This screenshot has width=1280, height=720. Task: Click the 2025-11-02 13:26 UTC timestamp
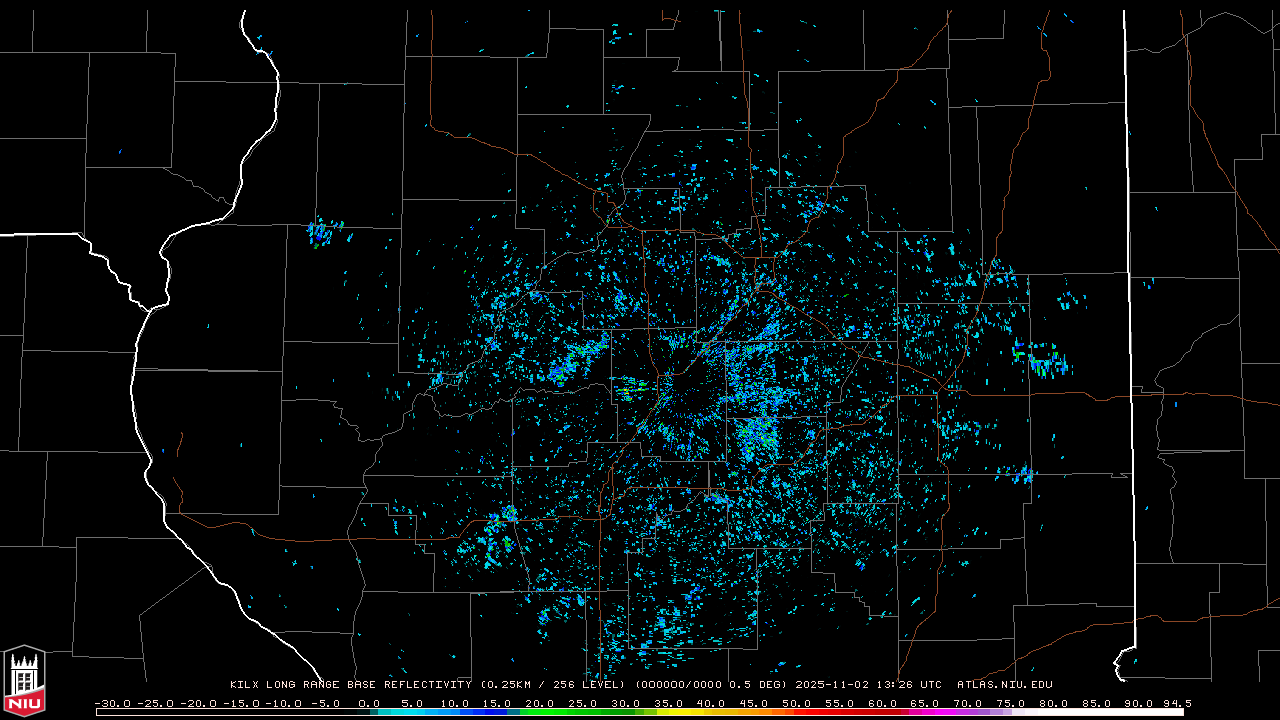[868, 685]
